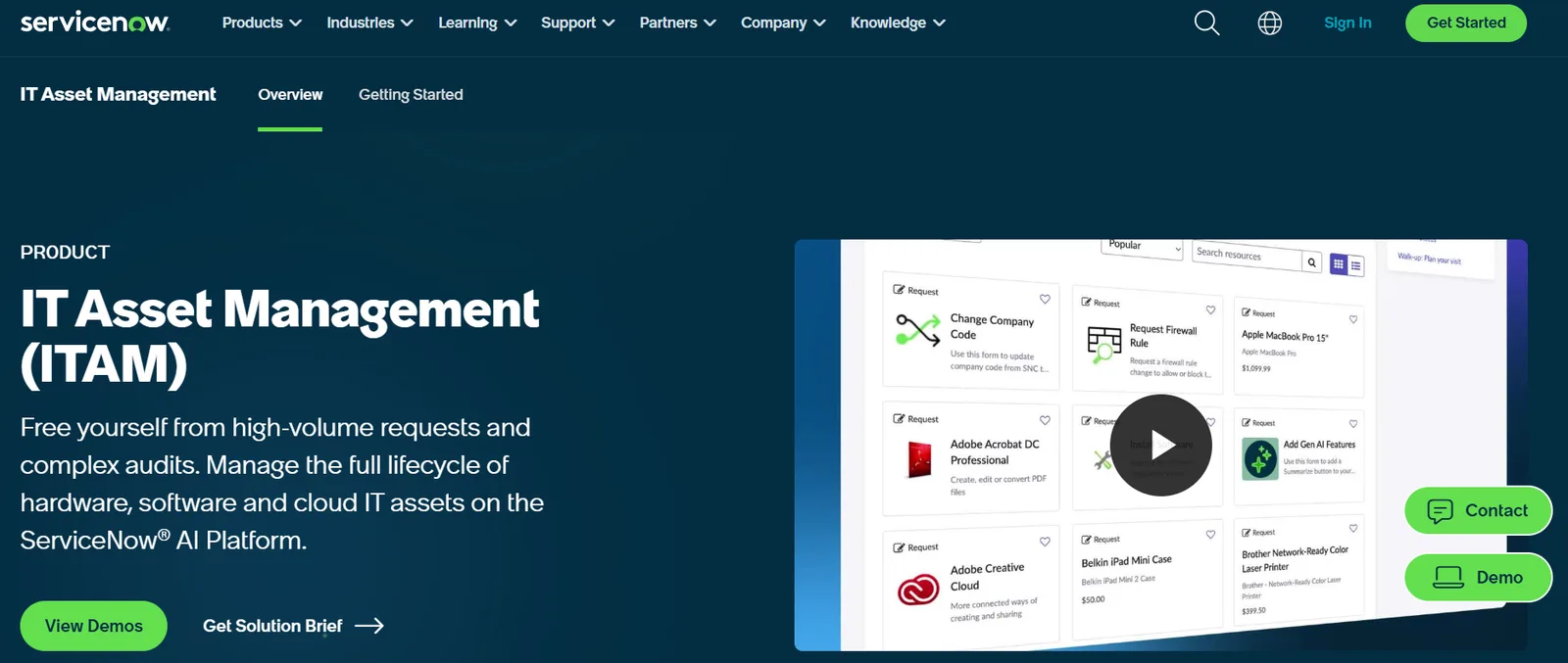1568x663 pixels.
Task: Click the ServiceNow logo
Action: [95, 22]
